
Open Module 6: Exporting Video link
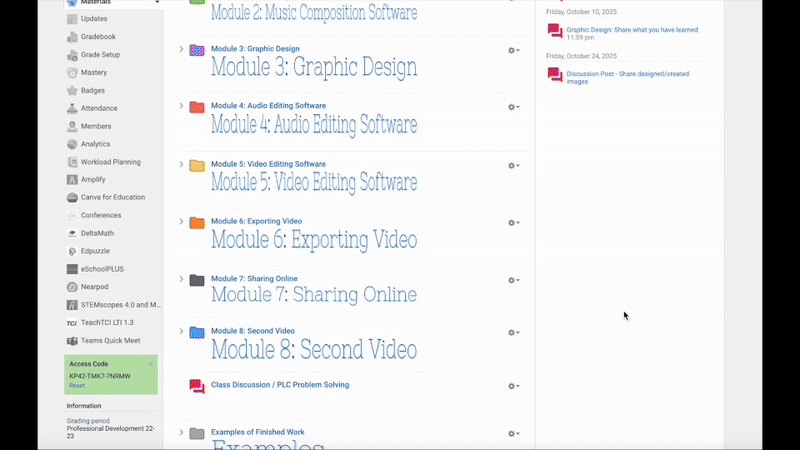[x=257, y=221]
